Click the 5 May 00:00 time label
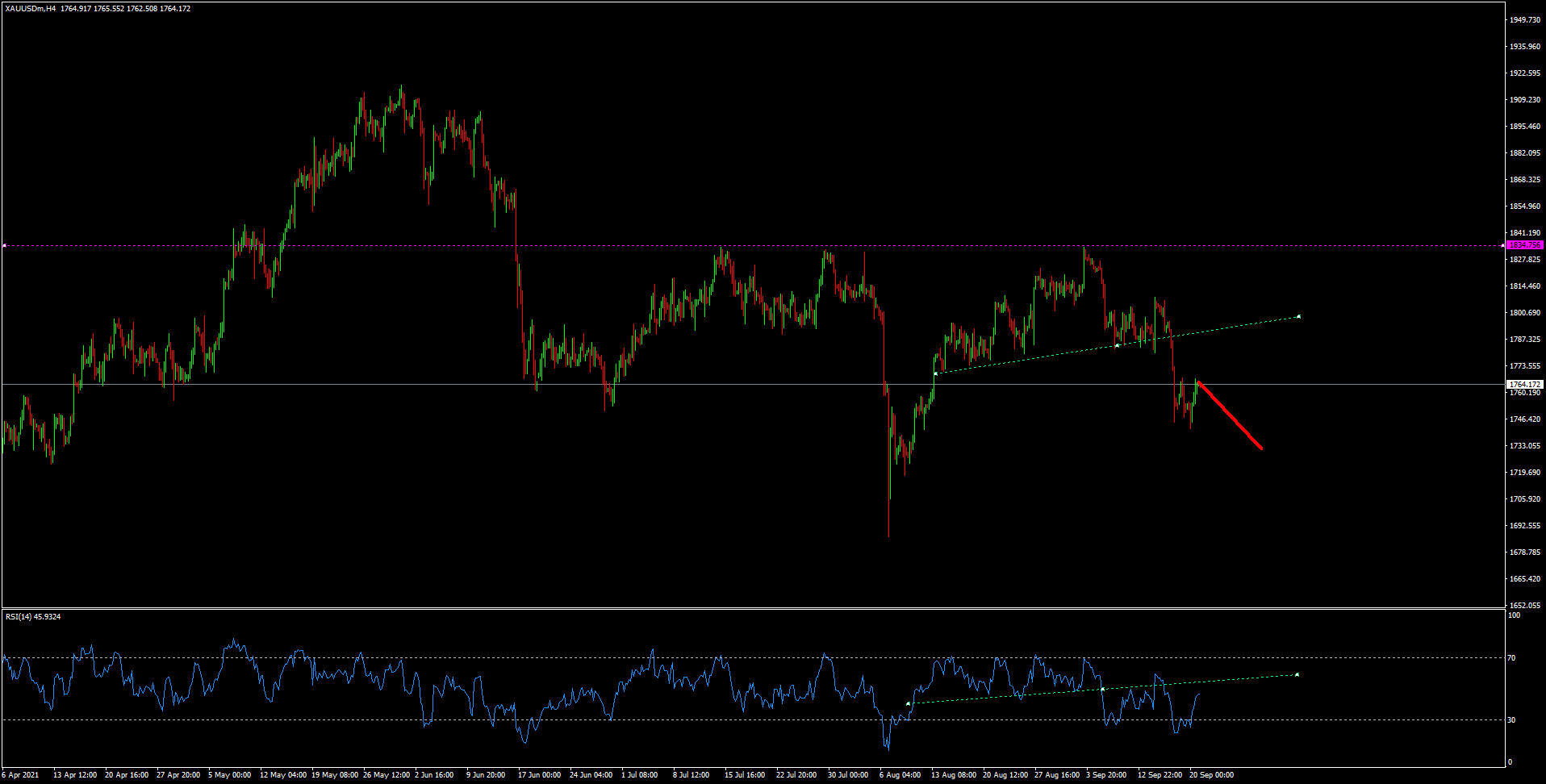1546x784 pixels. coord(230,775)
